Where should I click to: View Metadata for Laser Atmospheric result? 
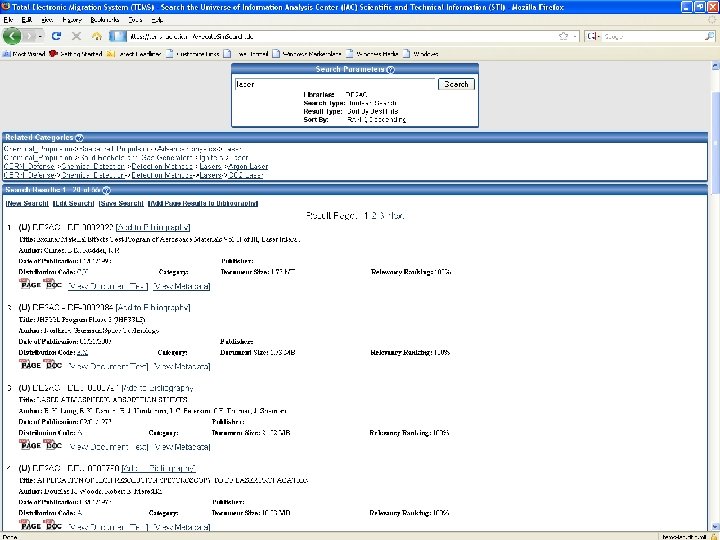181,447
